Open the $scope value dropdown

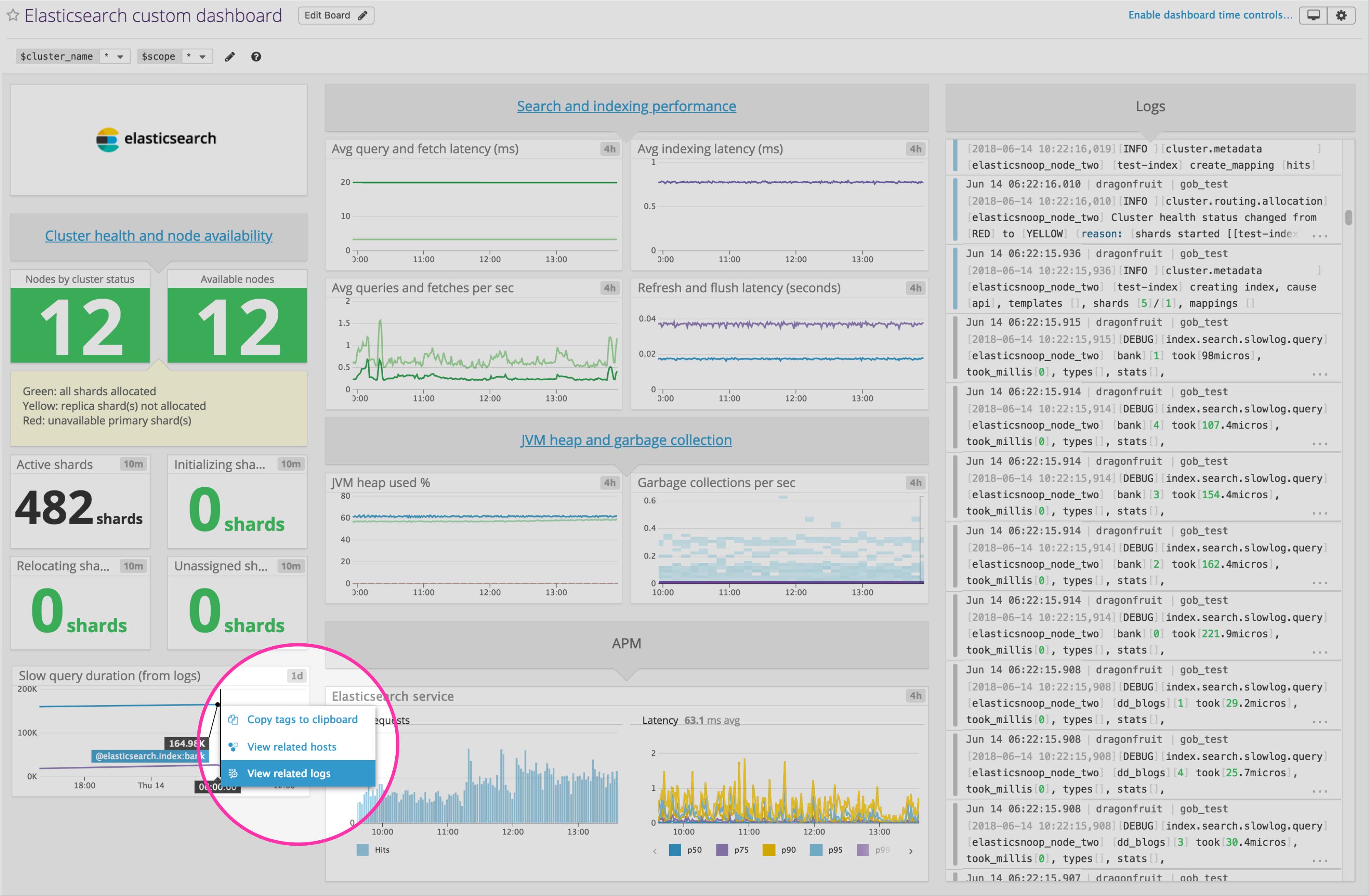(x=197, y=57)
